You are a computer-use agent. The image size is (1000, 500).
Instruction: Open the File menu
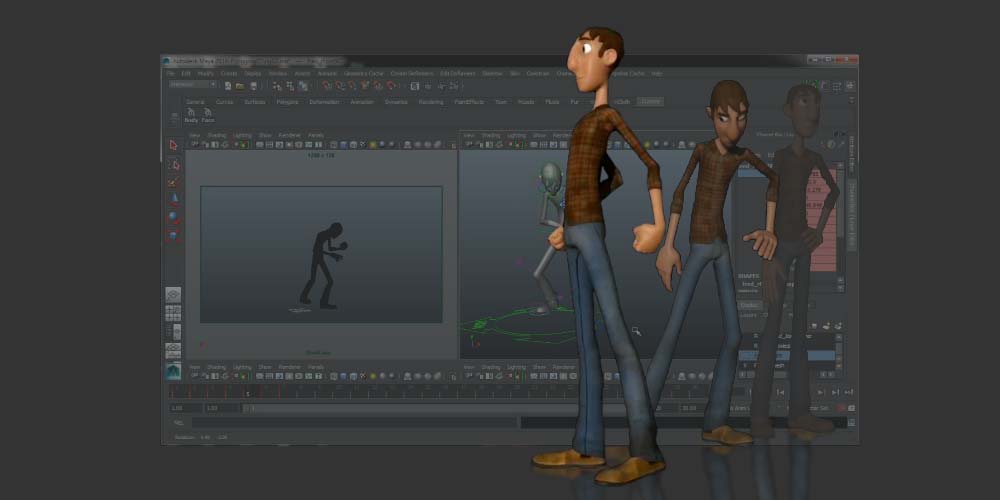pyautogui.click(x=171, y=74)
